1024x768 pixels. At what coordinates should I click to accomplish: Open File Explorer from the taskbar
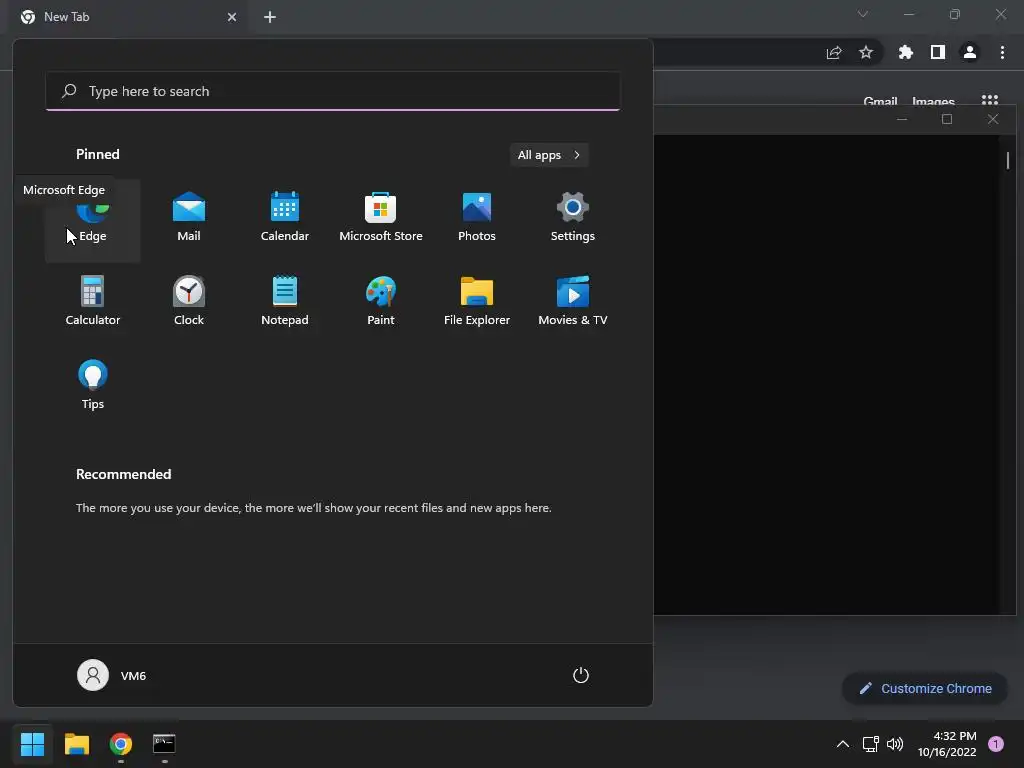(x=77, y=744)
